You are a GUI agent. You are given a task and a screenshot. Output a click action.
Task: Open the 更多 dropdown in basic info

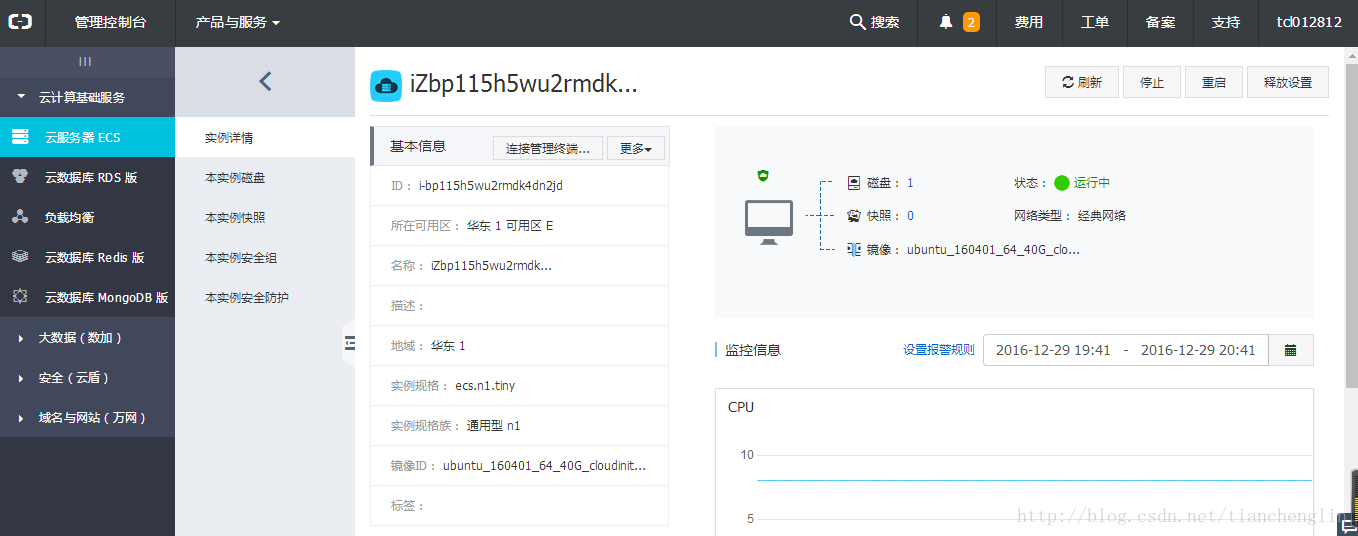pyautogui.click(x=636, y=149)
